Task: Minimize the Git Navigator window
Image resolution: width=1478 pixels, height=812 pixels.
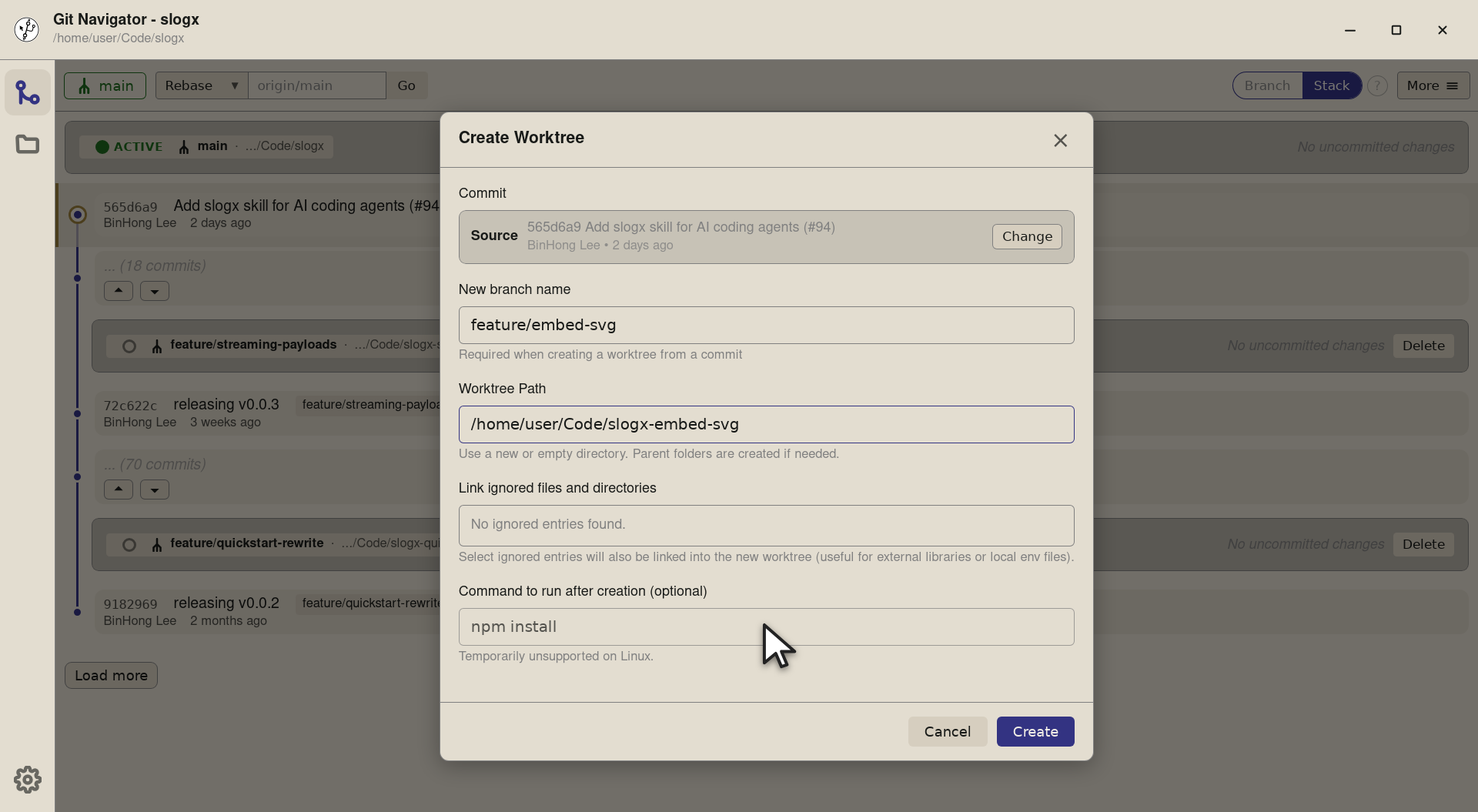Action: coord(1349,30)
